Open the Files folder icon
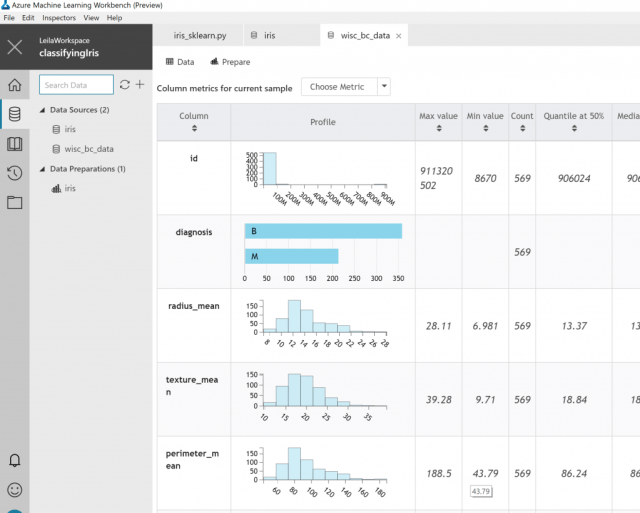The height and width of the screenshot is (513, 640). 15,202
